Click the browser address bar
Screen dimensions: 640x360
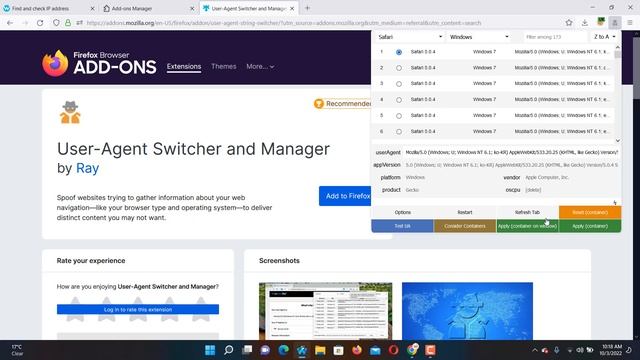click(284, 23)
